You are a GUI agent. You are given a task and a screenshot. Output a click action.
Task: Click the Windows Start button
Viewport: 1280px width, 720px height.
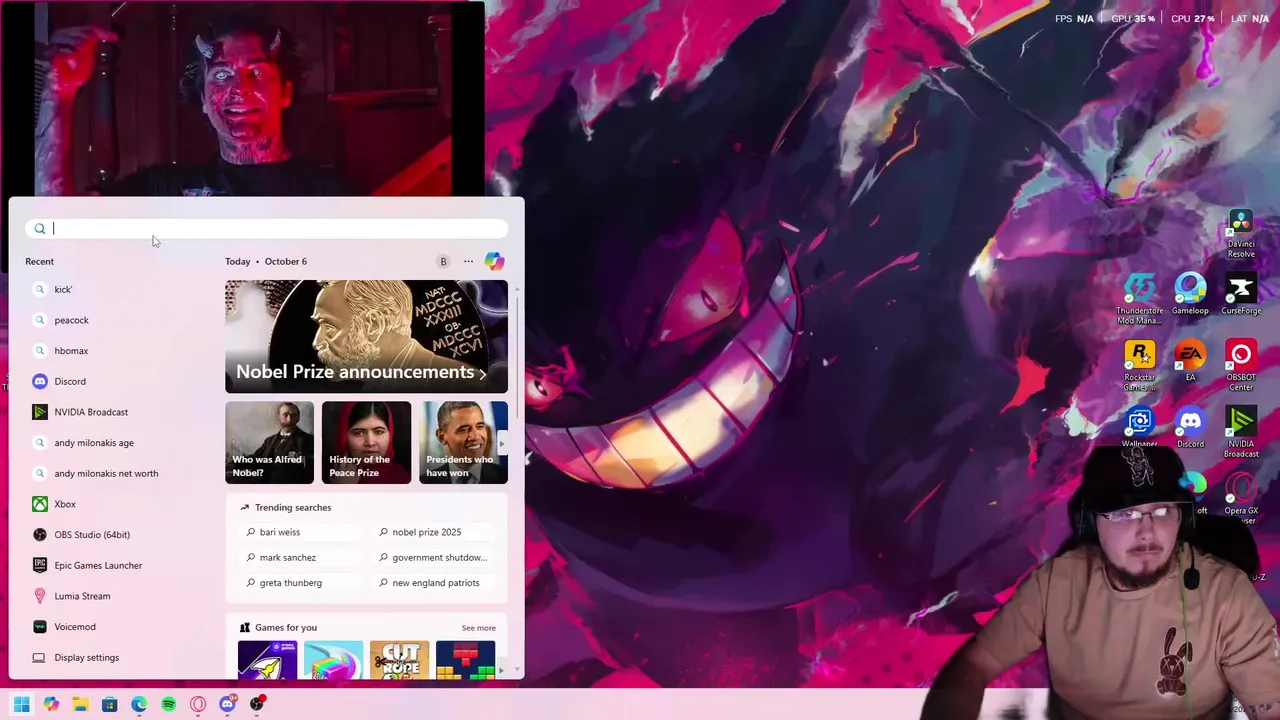21,704
